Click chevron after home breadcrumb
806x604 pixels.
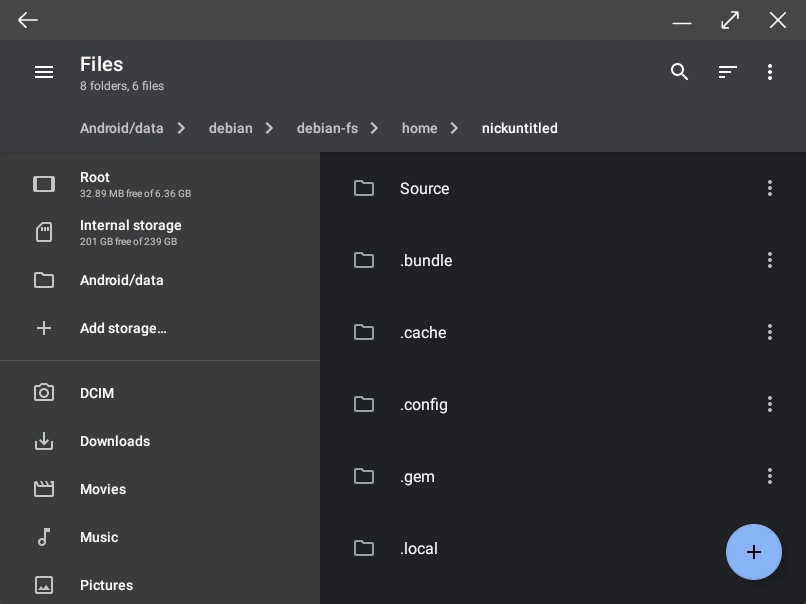coord(454,128)
